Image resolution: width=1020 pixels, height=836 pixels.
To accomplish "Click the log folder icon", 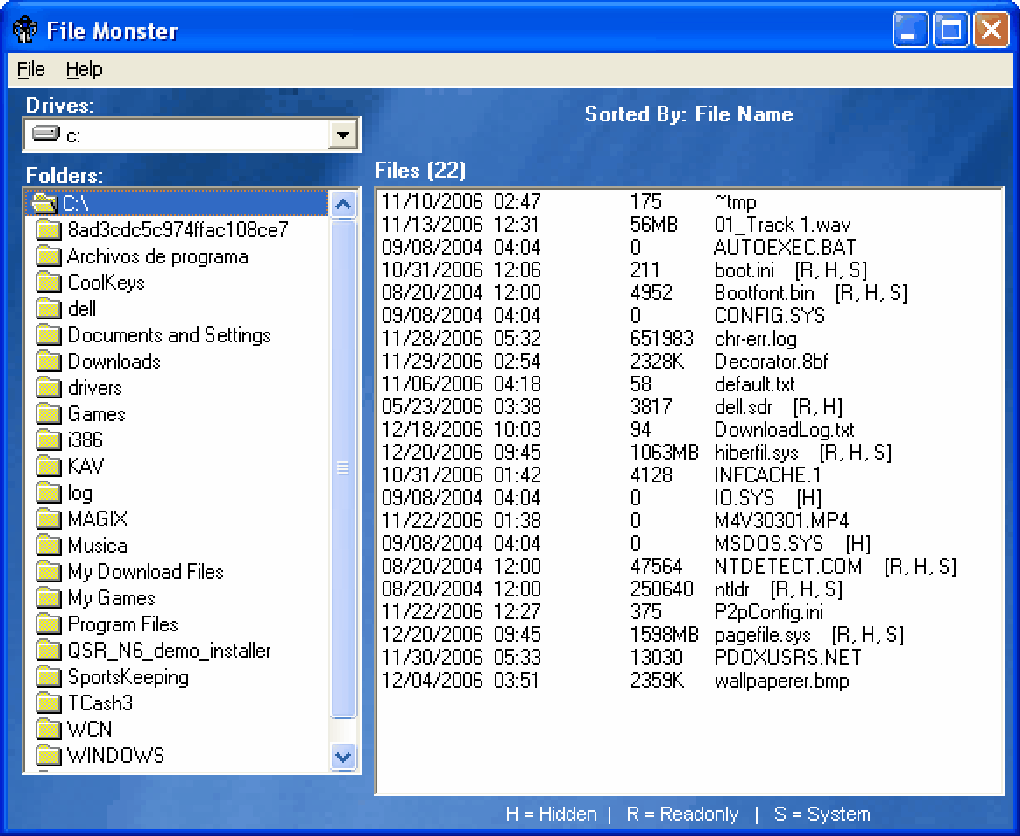I will (x=48, y=492).
